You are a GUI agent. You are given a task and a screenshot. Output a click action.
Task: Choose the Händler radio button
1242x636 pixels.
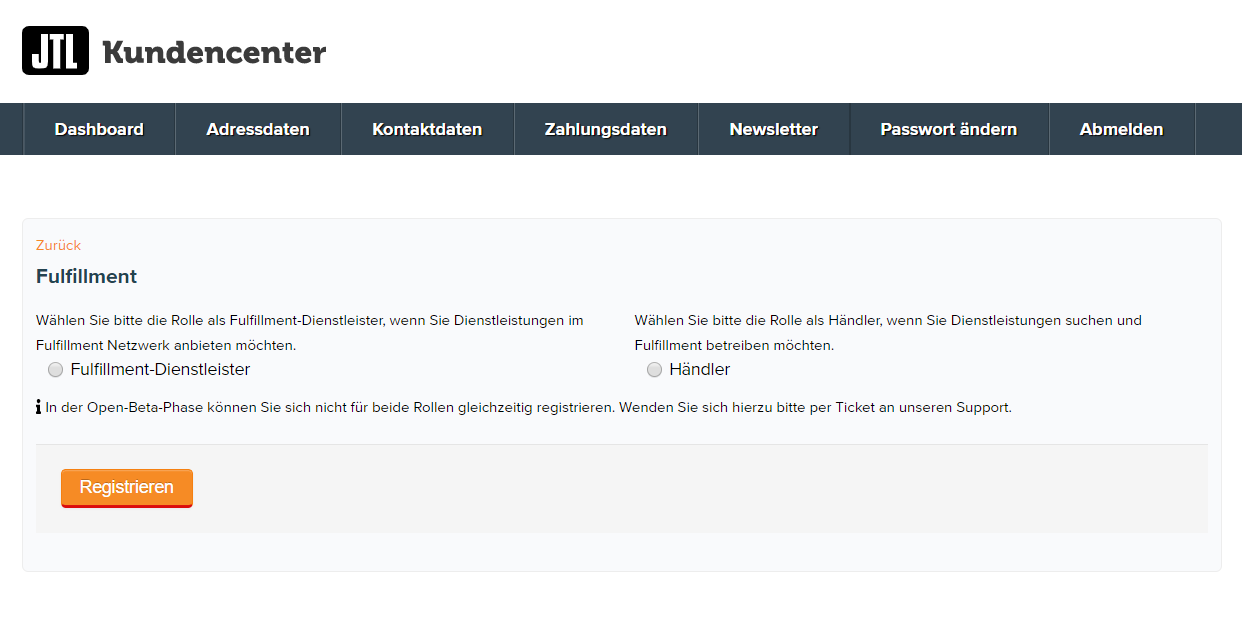pos(655,370)
